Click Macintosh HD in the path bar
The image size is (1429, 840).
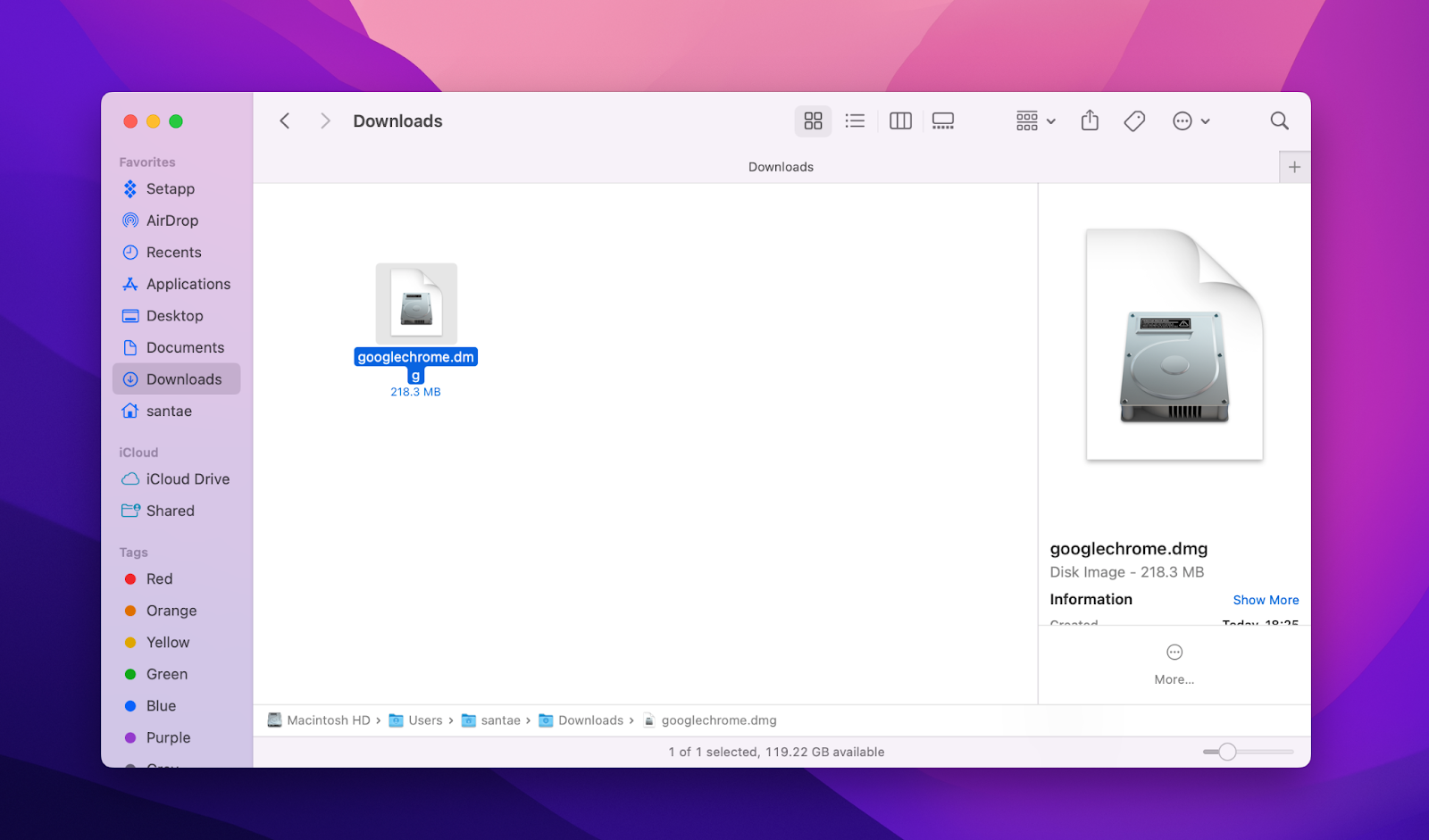pyautogui.click(x=320, y=720)
